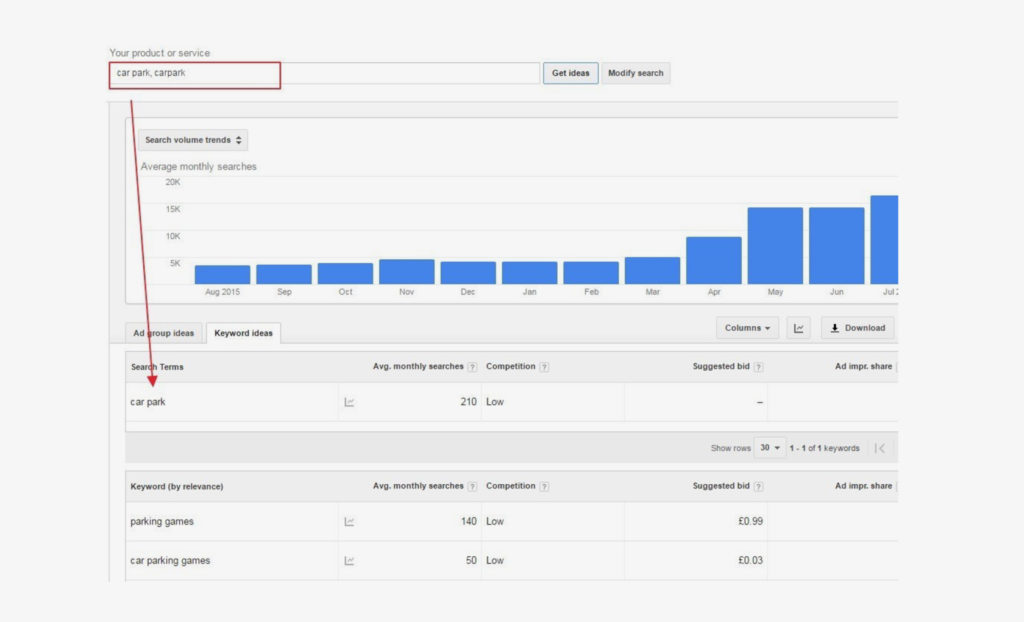This screenshot has height=622, width=1024.
Task: Click Avg. monthly searches header in Search Terms table
Action: click(x=418, y=367)
